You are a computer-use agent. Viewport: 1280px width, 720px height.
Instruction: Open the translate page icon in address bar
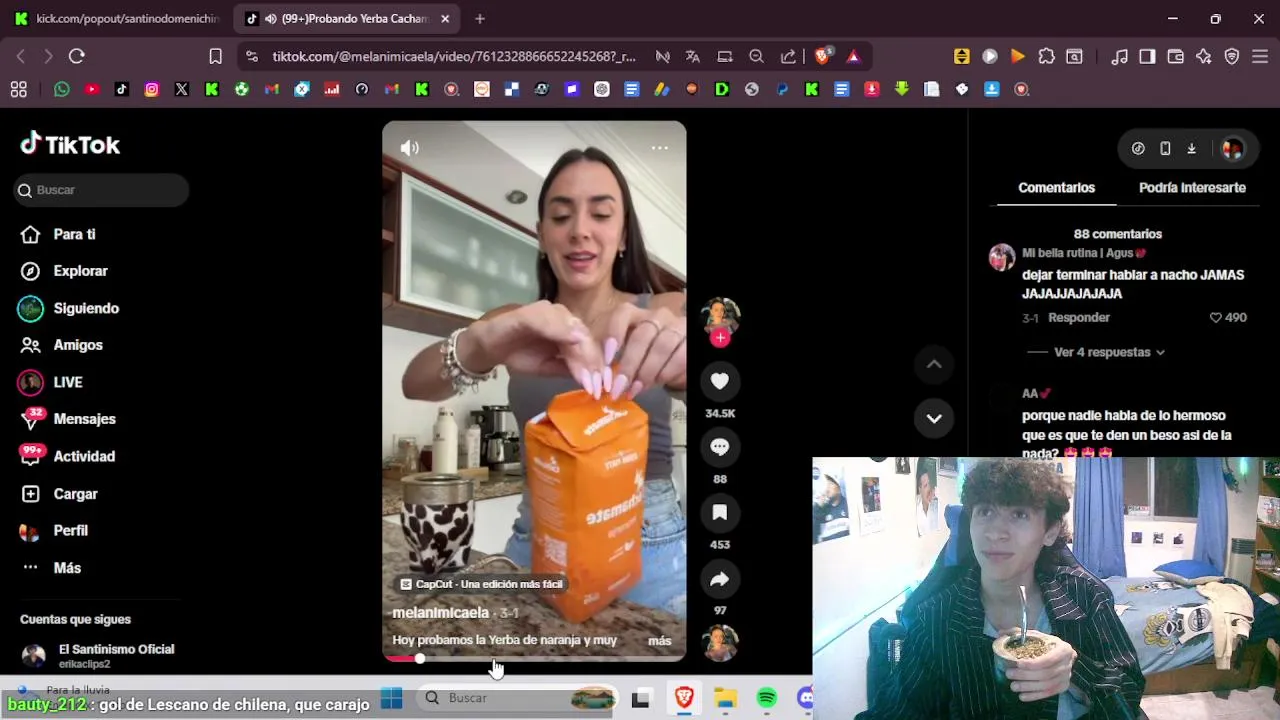pyautogui.click(x=692, y=57)
